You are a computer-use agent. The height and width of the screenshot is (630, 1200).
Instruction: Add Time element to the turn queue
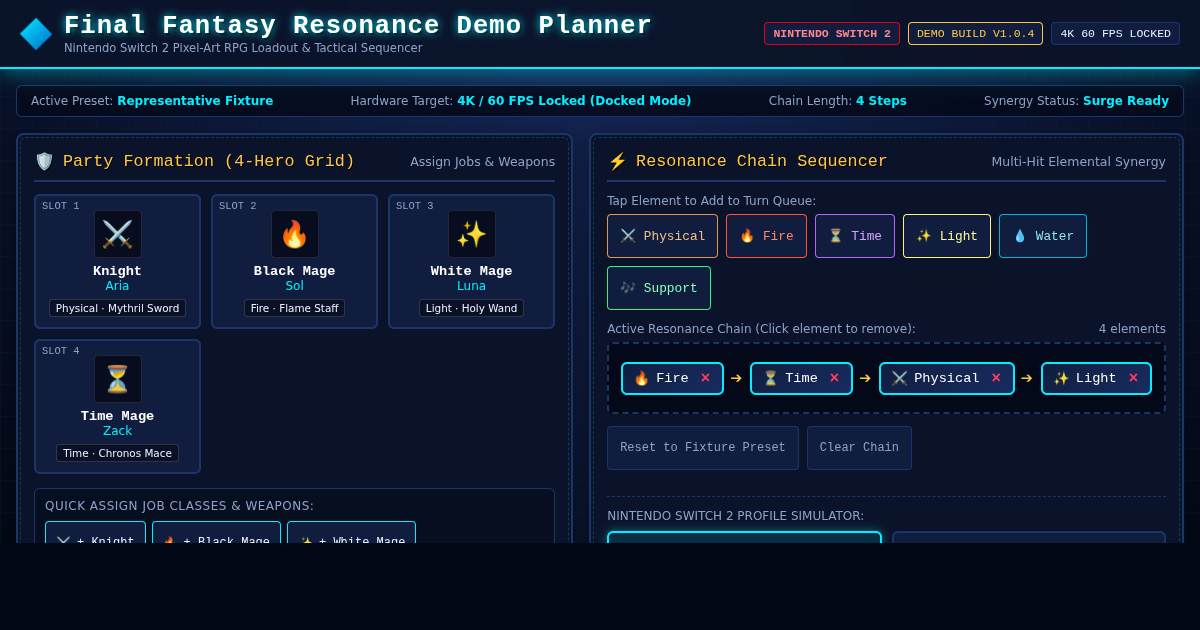tap(855, 236)
